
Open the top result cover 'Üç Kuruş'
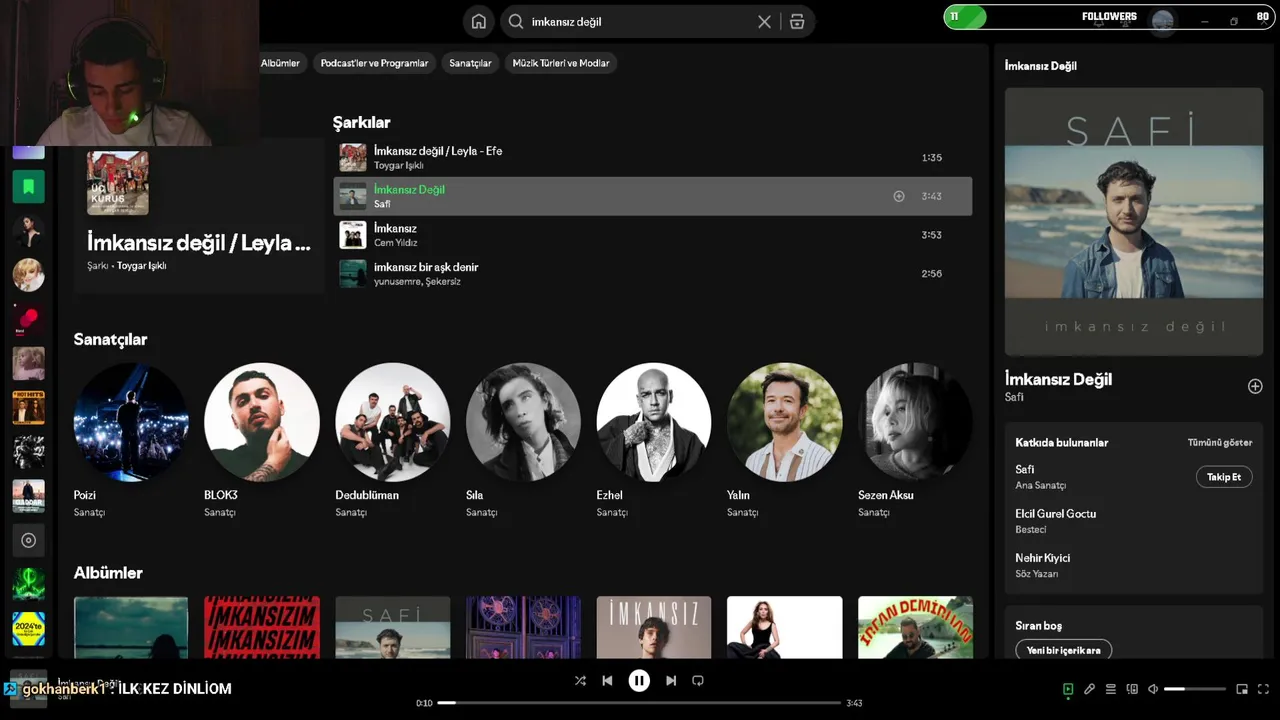118,183
